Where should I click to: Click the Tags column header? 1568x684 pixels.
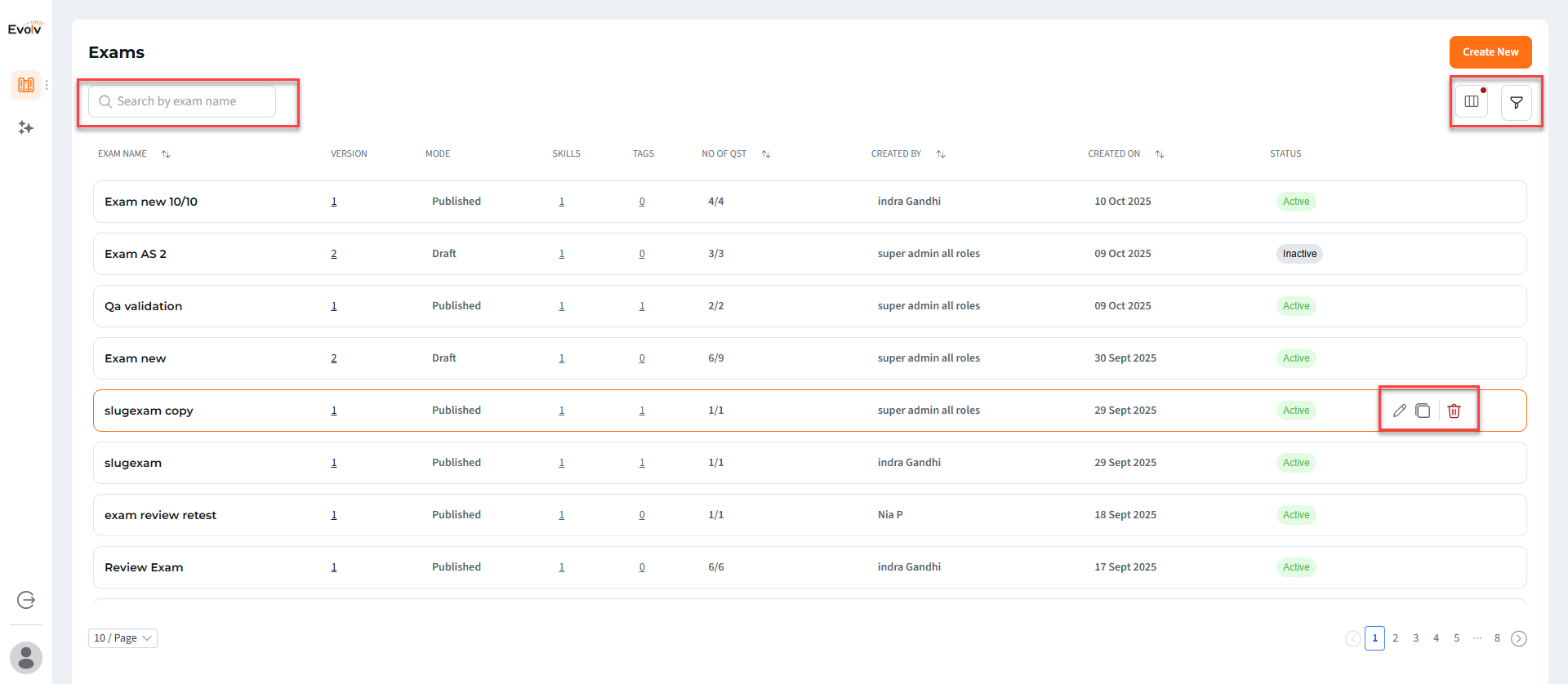[644, 153]
